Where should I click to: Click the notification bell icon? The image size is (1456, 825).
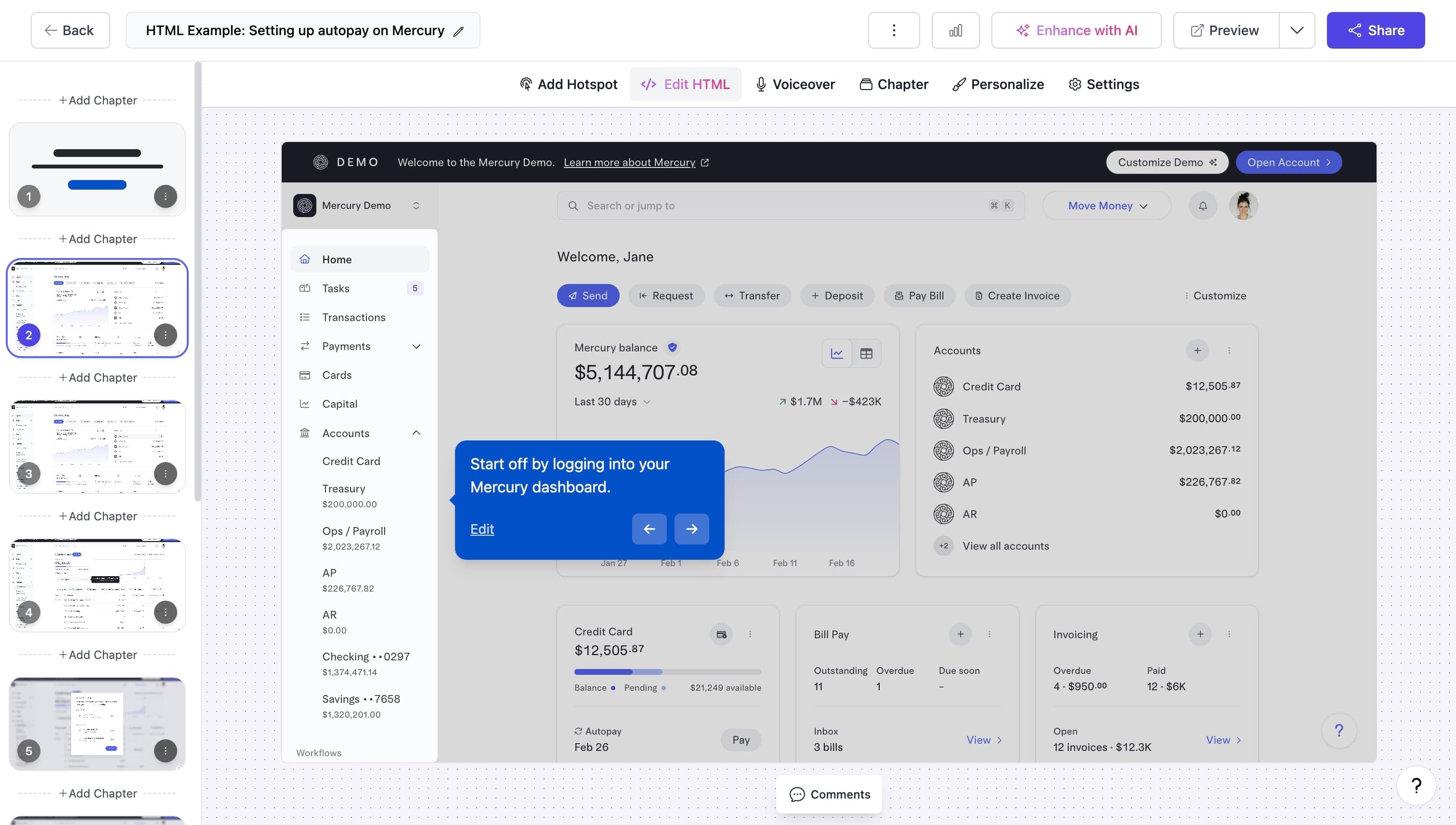click(x=1203, y=206)
